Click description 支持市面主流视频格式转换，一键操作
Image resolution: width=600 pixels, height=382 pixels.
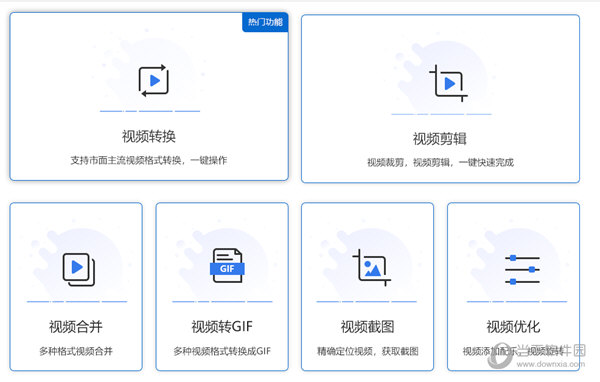coord(149,160)
